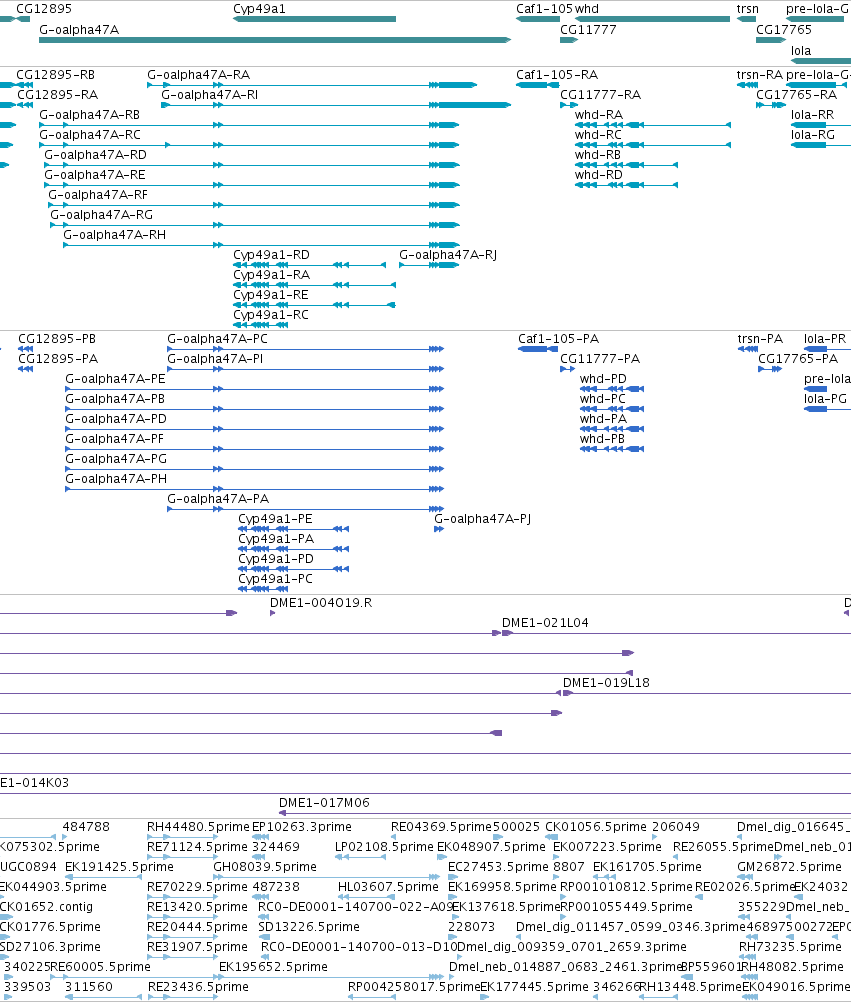Click whd-PB protein label

tap(602, 438)
